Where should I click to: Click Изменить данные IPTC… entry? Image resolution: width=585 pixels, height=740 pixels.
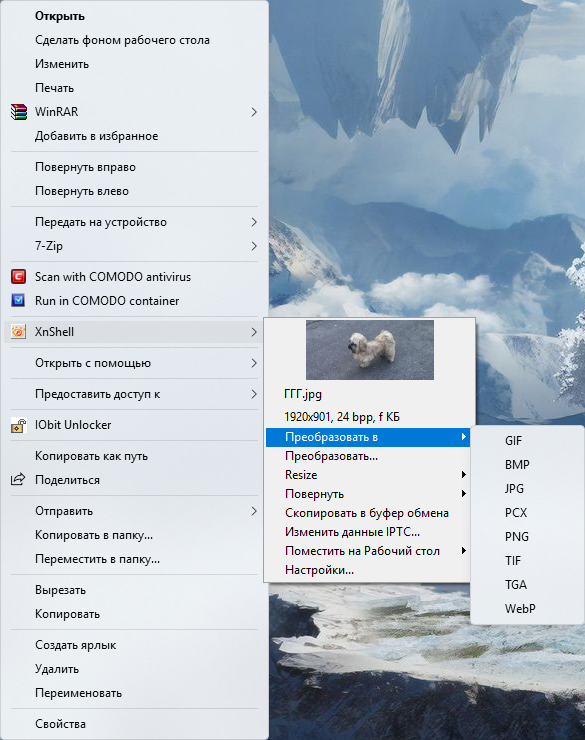[352, 532]
